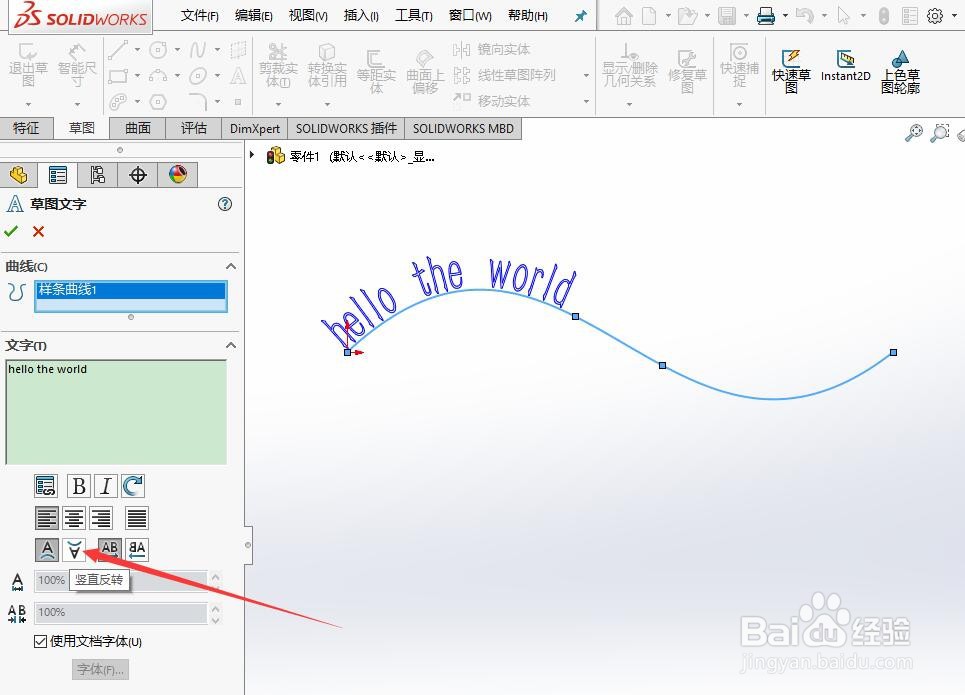Switch to the 特征 ribbon tab
Viewport: 965px width, 695px height.
pyautogui.click(x=26, y=128)
